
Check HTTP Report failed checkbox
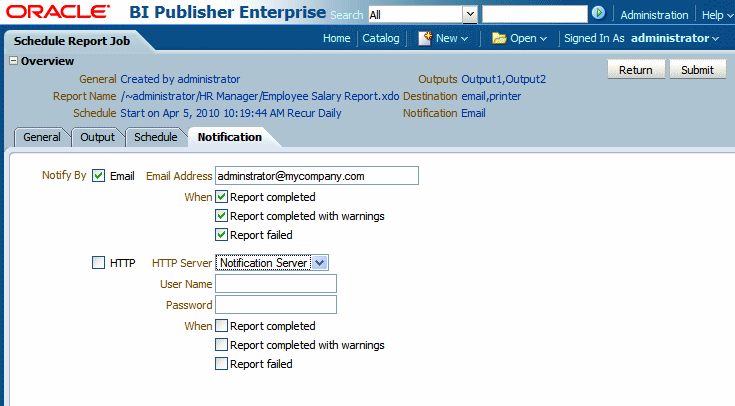pos(221,363)
